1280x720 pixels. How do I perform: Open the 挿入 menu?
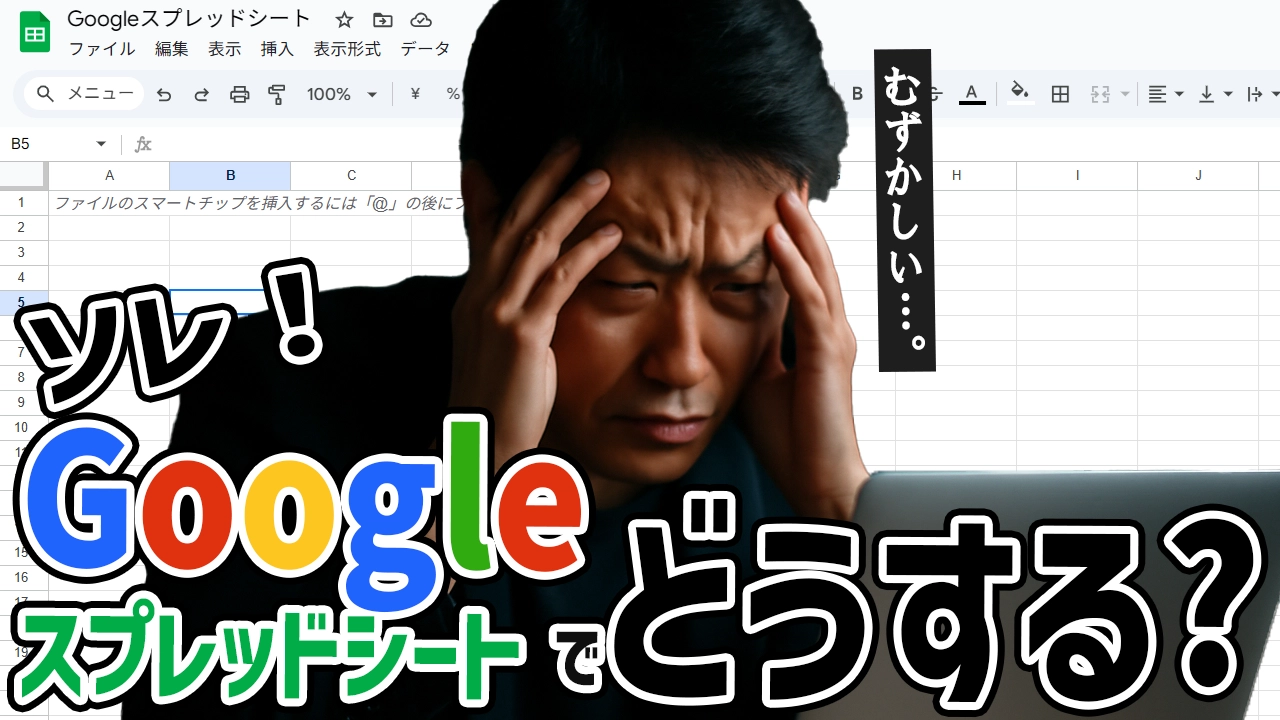click(x=277, y=49)
